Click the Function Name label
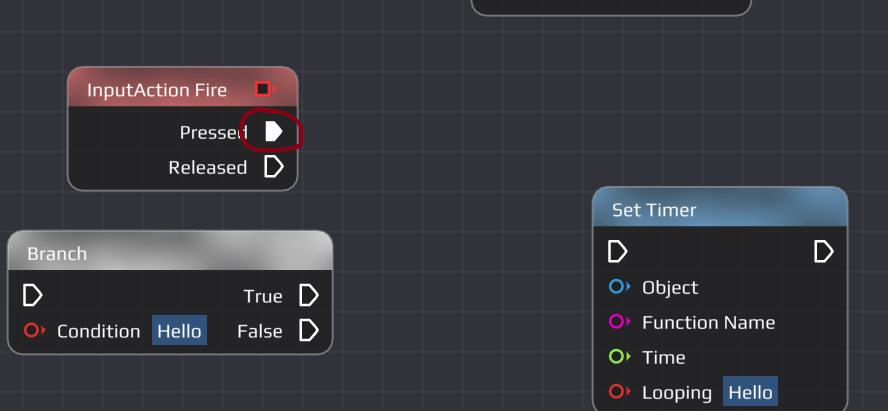Viewport: 888px width, 412px height. (x=708, y=322)
